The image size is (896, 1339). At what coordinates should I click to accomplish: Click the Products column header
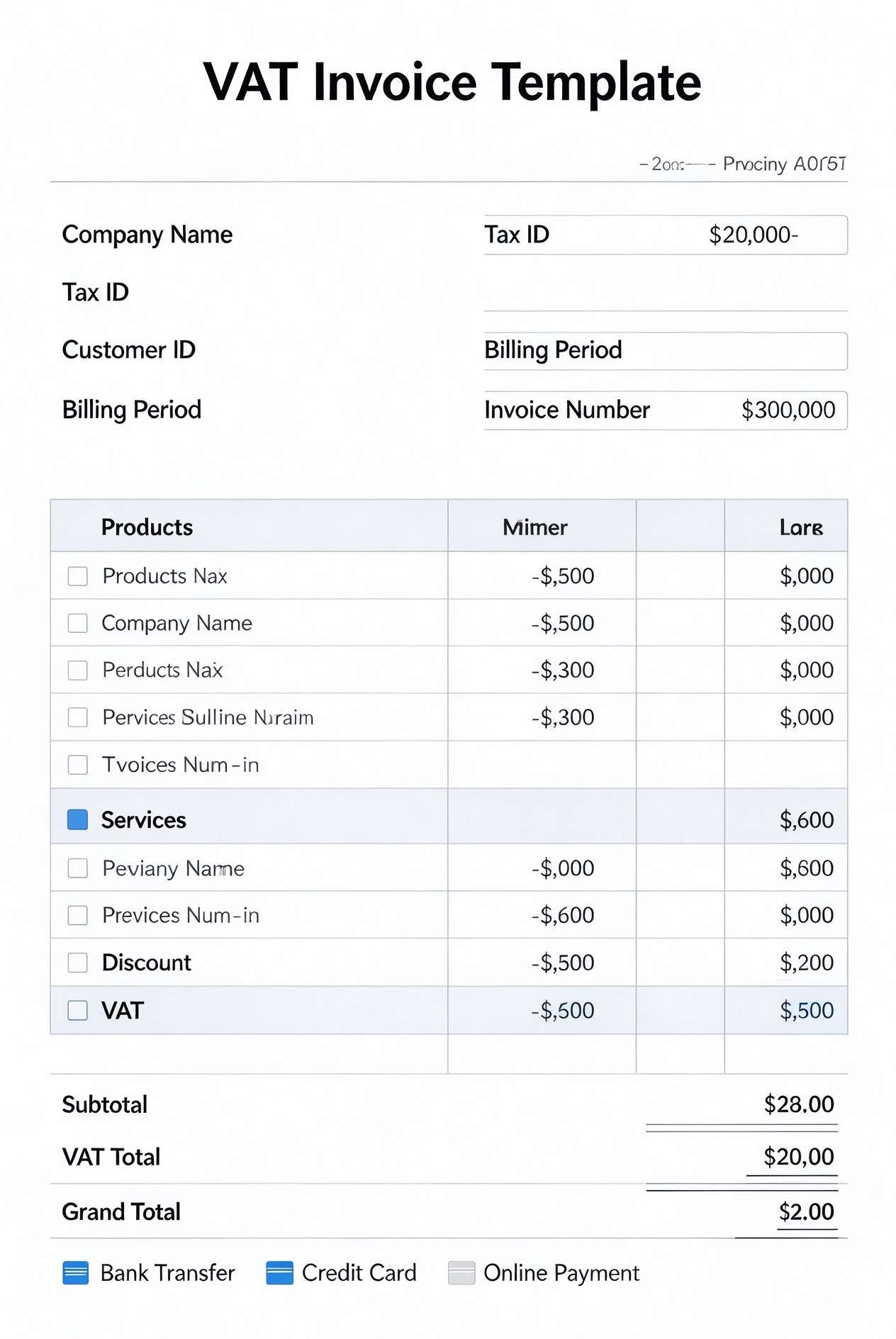point(249,526)
